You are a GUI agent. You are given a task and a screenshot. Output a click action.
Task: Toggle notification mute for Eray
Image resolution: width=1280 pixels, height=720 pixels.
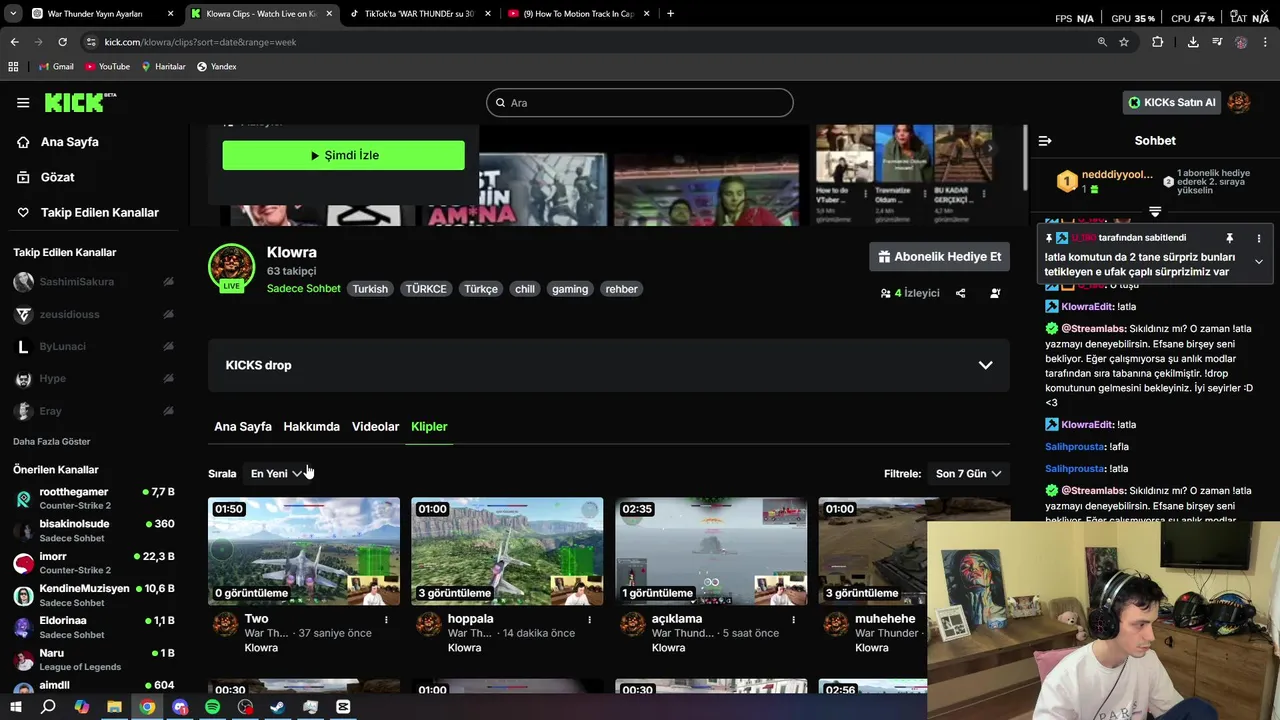tap(168, 411)
